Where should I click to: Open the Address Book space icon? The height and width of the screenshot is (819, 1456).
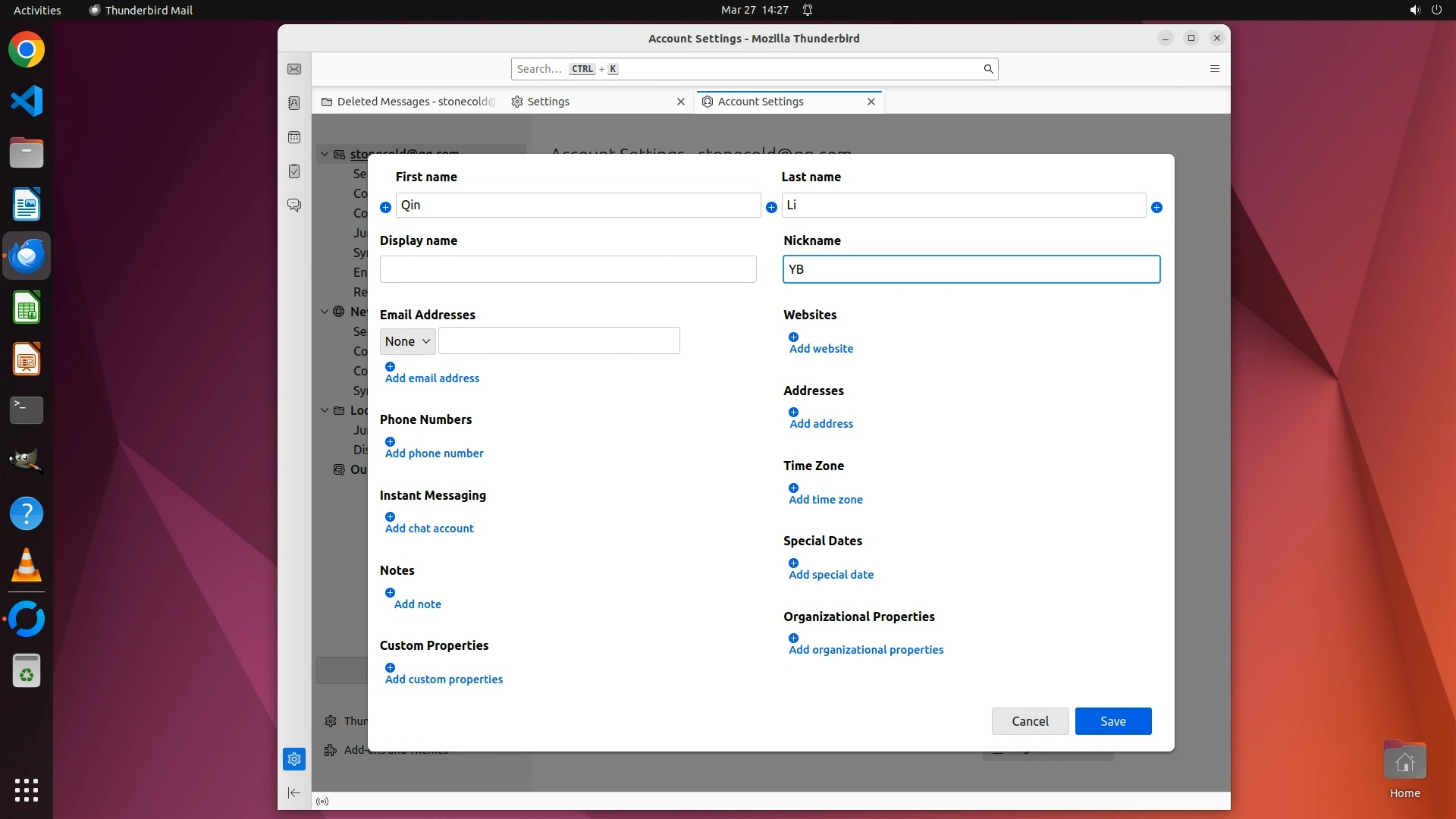pos(294,103)
